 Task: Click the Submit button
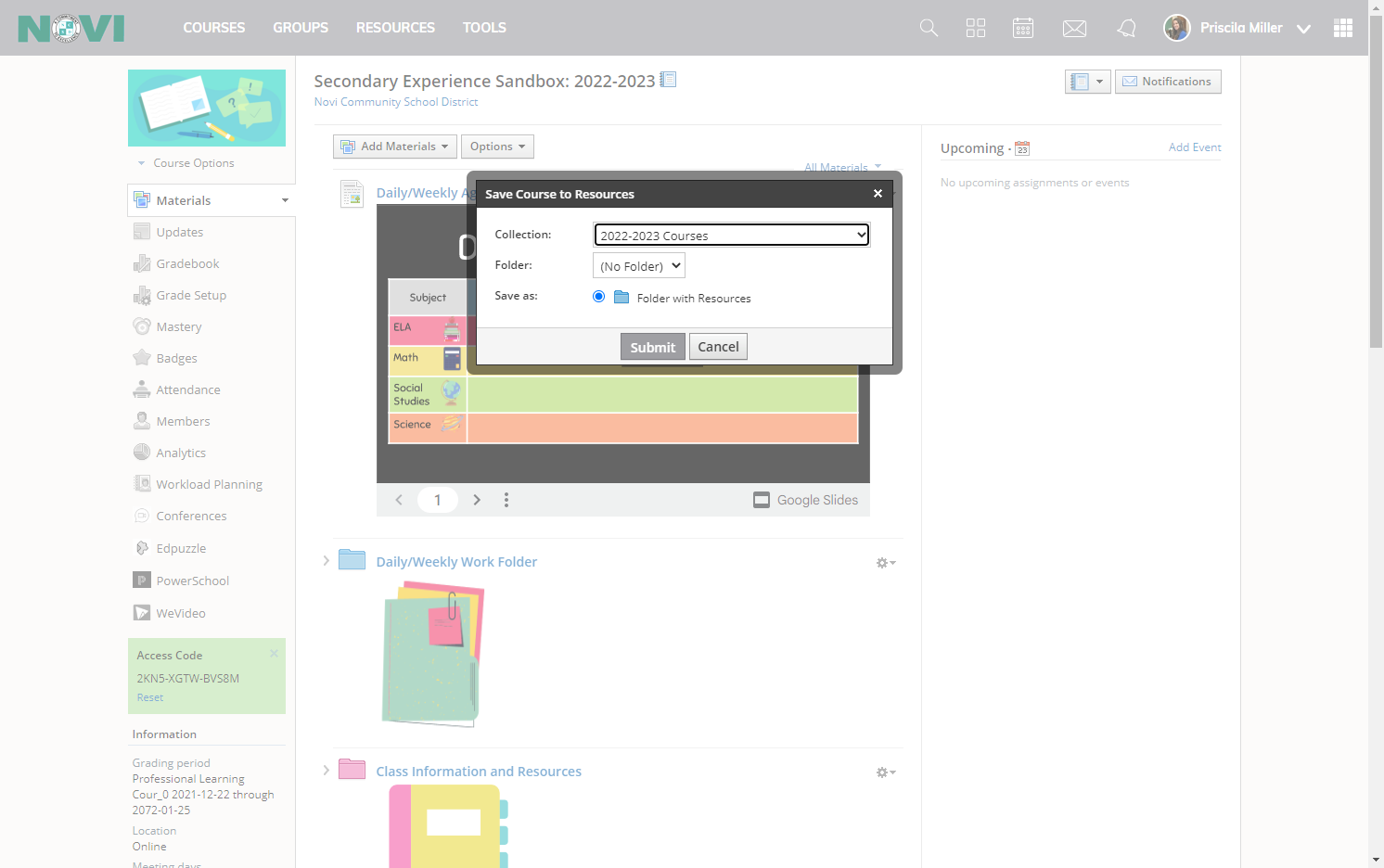653,347
